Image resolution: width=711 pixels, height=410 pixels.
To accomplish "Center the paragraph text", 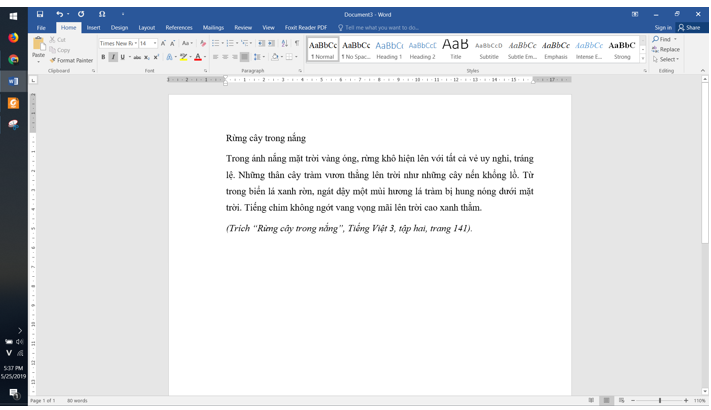I will [225, 57].
